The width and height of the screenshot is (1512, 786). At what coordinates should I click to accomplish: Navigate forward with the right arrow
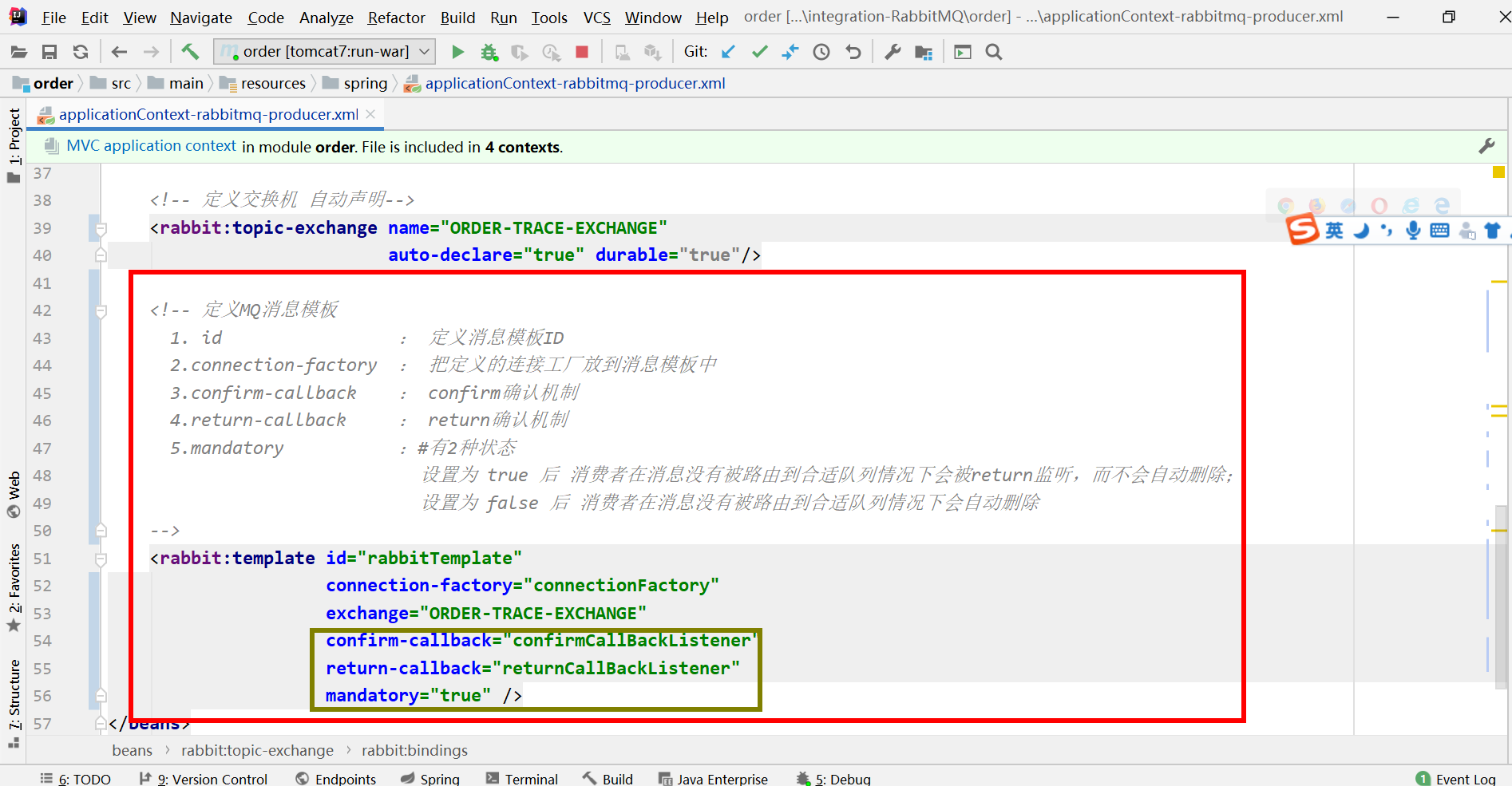click(151, 52)
